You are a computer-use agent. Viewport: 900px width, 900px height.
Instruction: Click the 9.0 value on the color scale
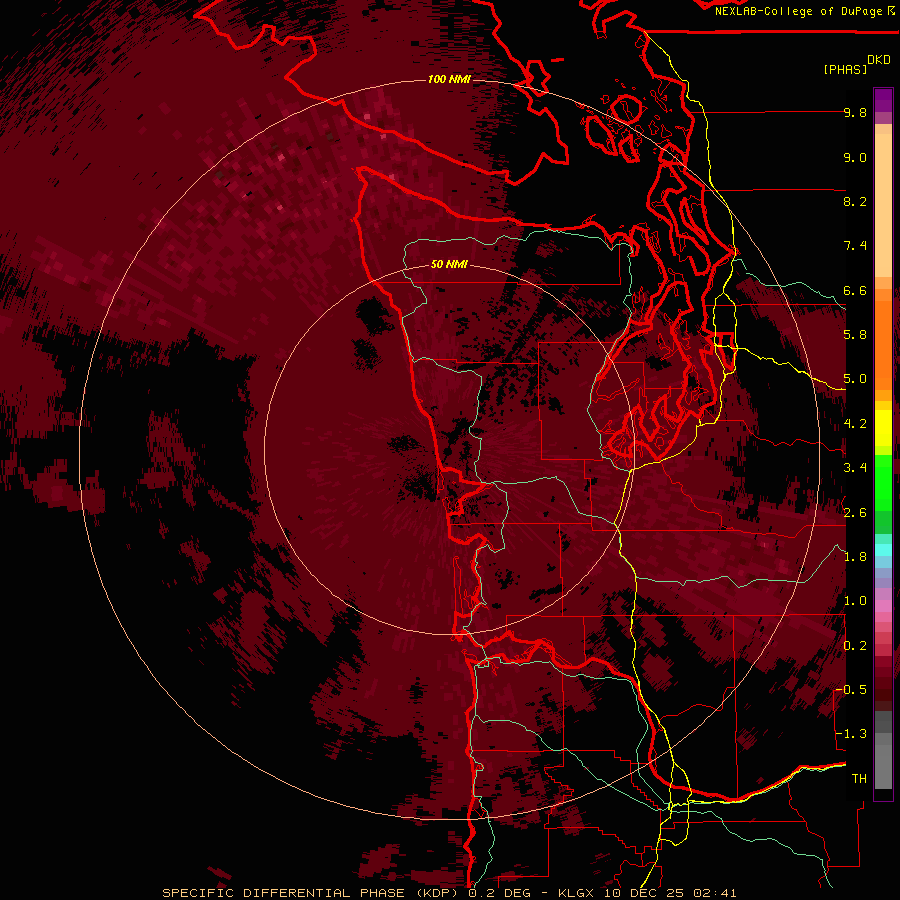tap(855, 157)
